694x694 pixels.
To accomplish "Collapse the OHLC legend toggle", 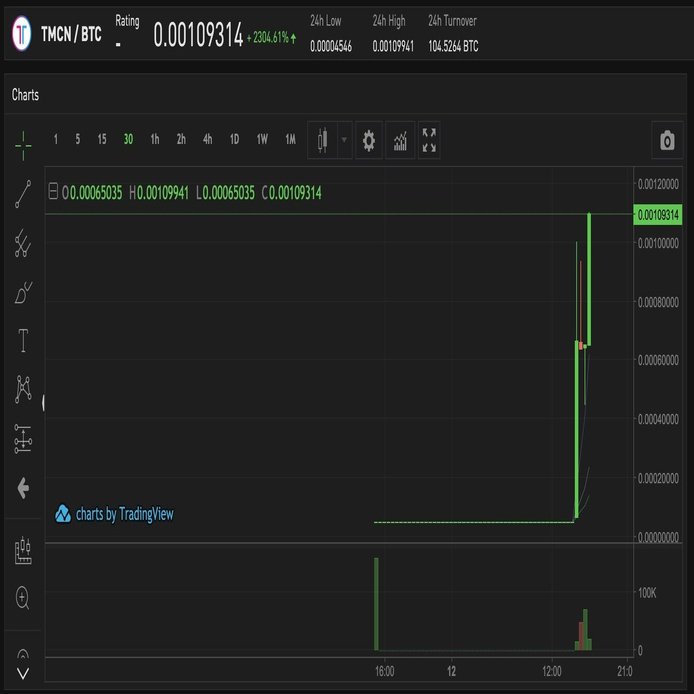I will point(53,191).
